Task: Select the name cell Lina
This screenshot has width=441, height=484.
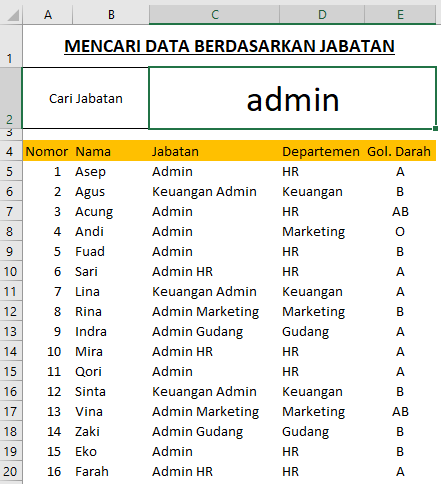Action: point(111,291)
